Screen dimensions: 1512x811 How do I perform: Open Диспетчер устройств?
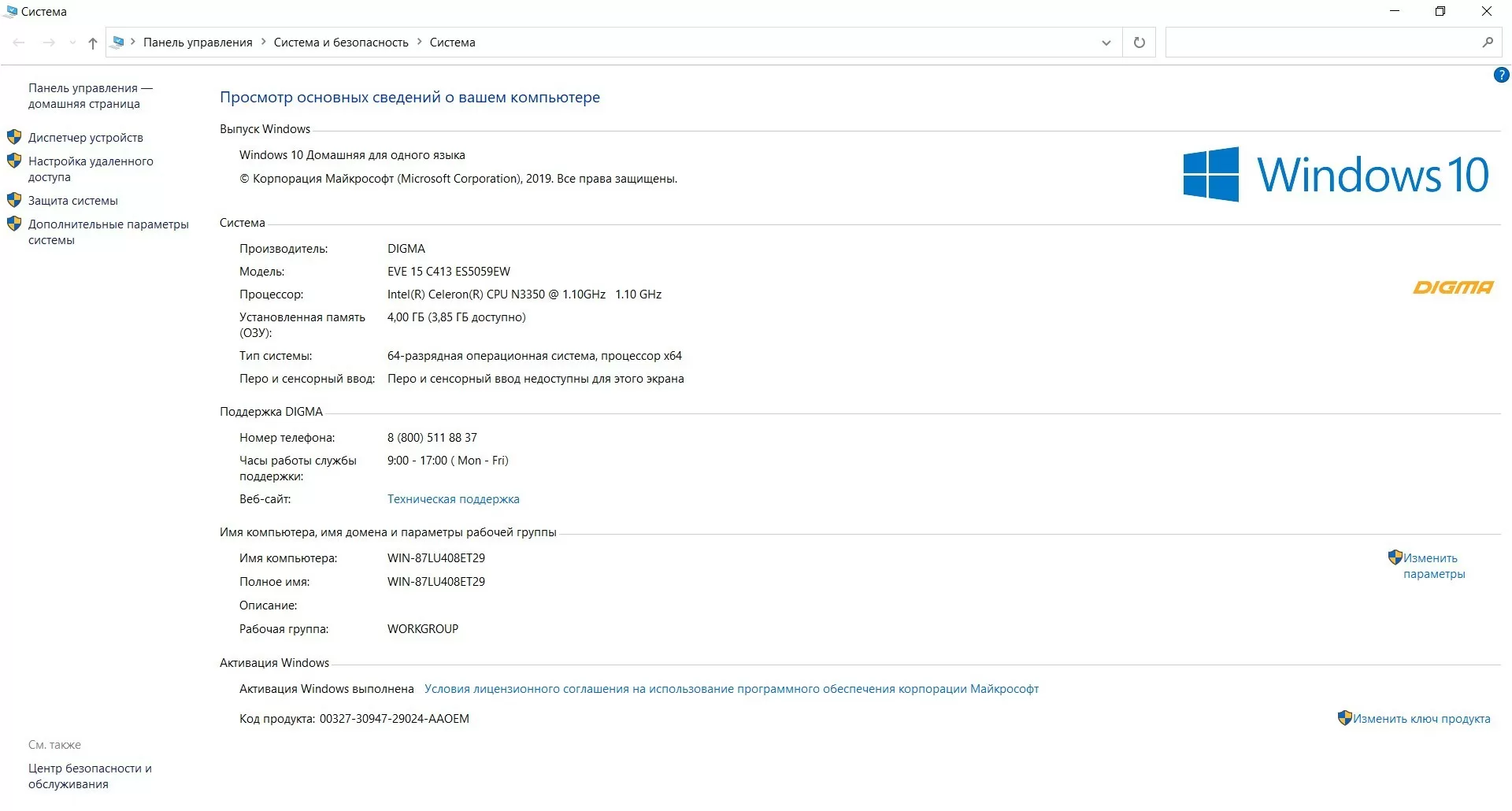pos(86,138)
